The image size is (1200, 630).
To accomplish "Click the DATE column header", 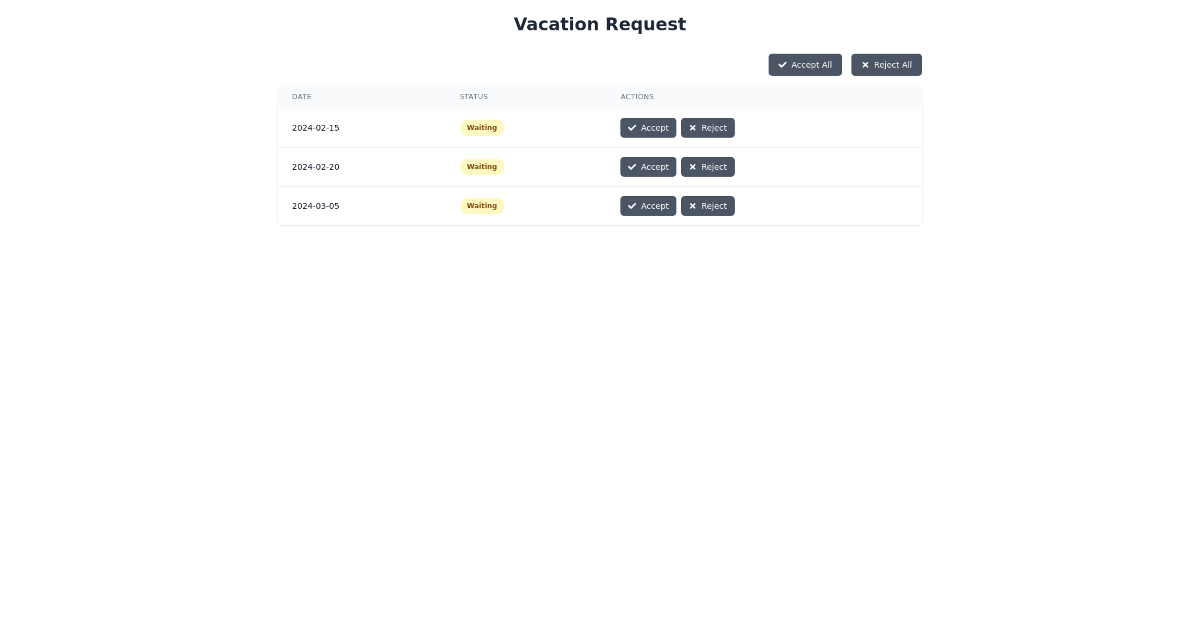I will [302, 97].
